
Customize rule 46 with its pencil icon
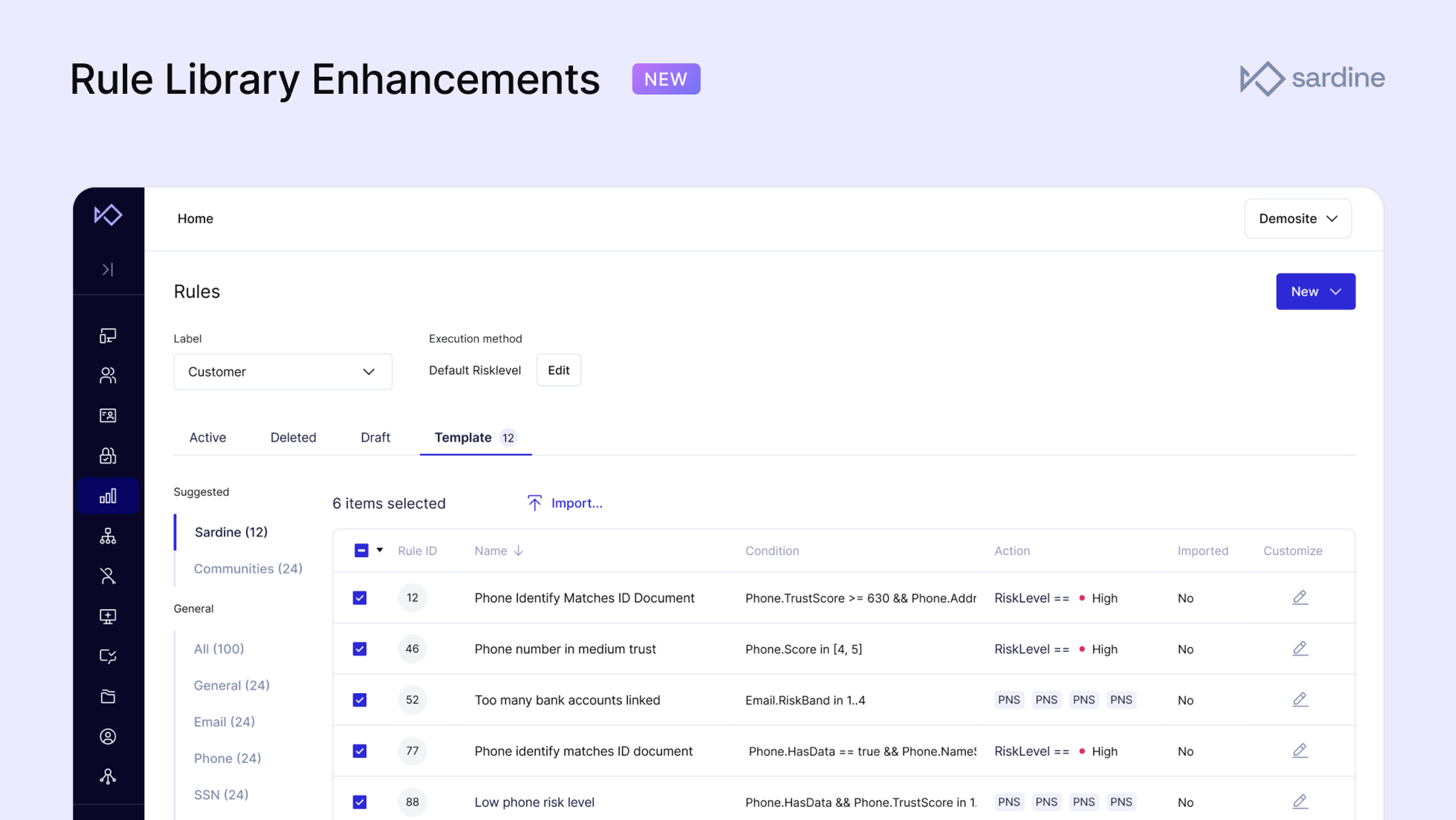pos(1300,648)
